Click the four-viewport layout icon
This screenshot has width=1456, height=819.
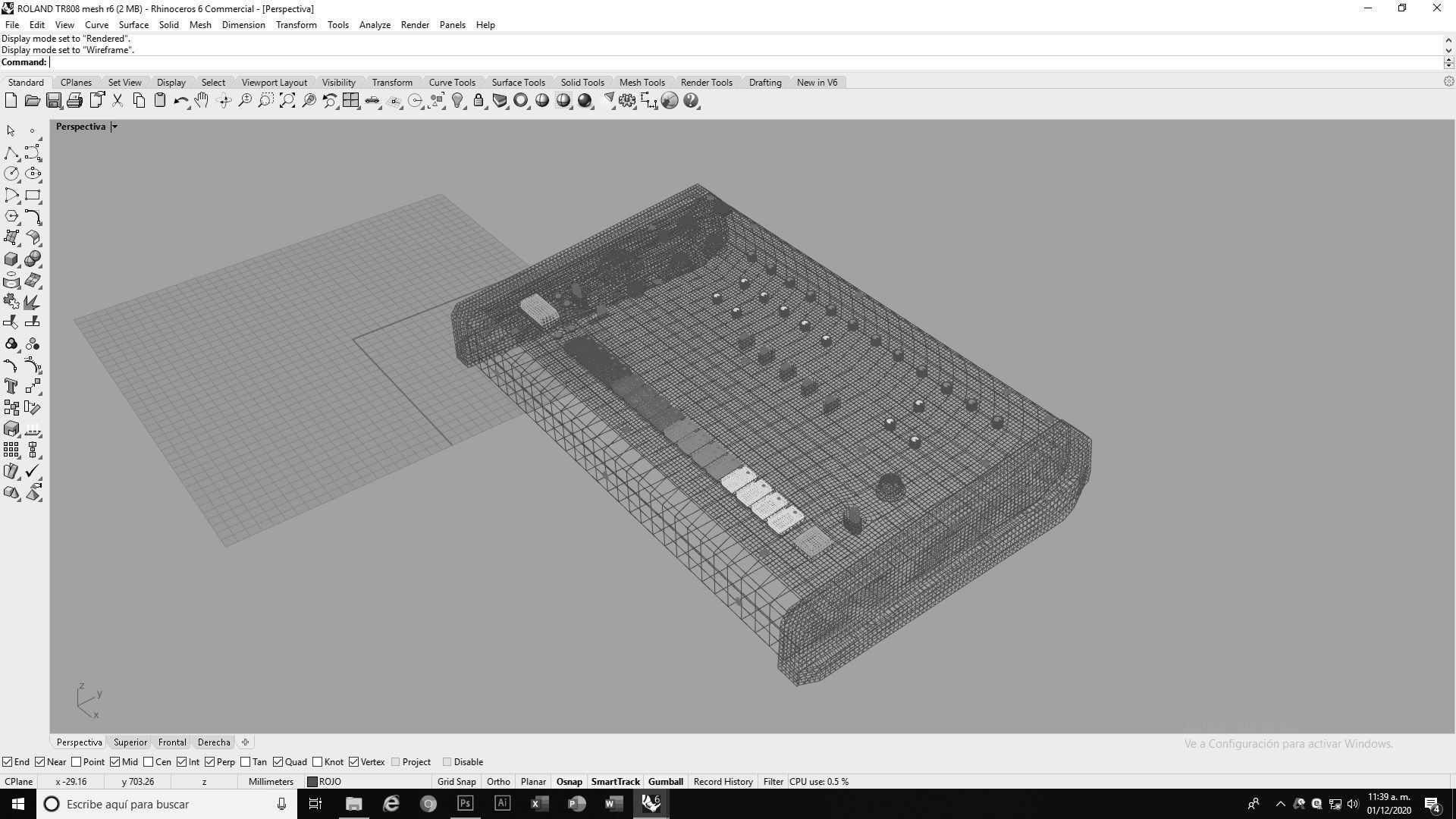click(x=350, y=101)
